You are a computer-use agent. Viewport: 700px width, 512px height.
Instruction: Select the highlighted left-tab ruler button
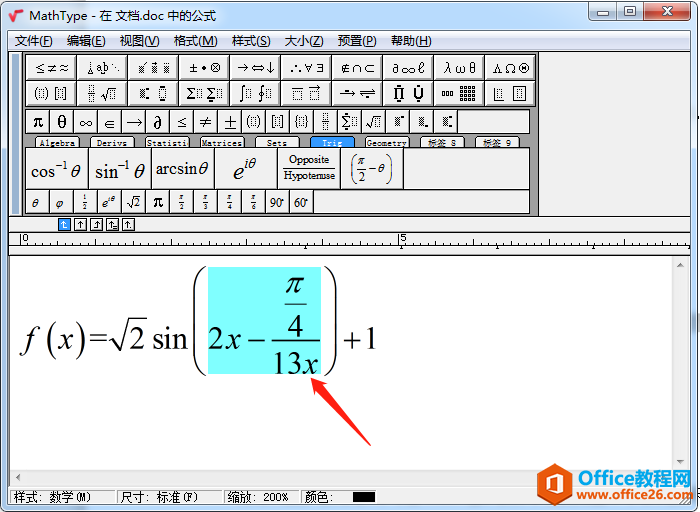point(64,225)
